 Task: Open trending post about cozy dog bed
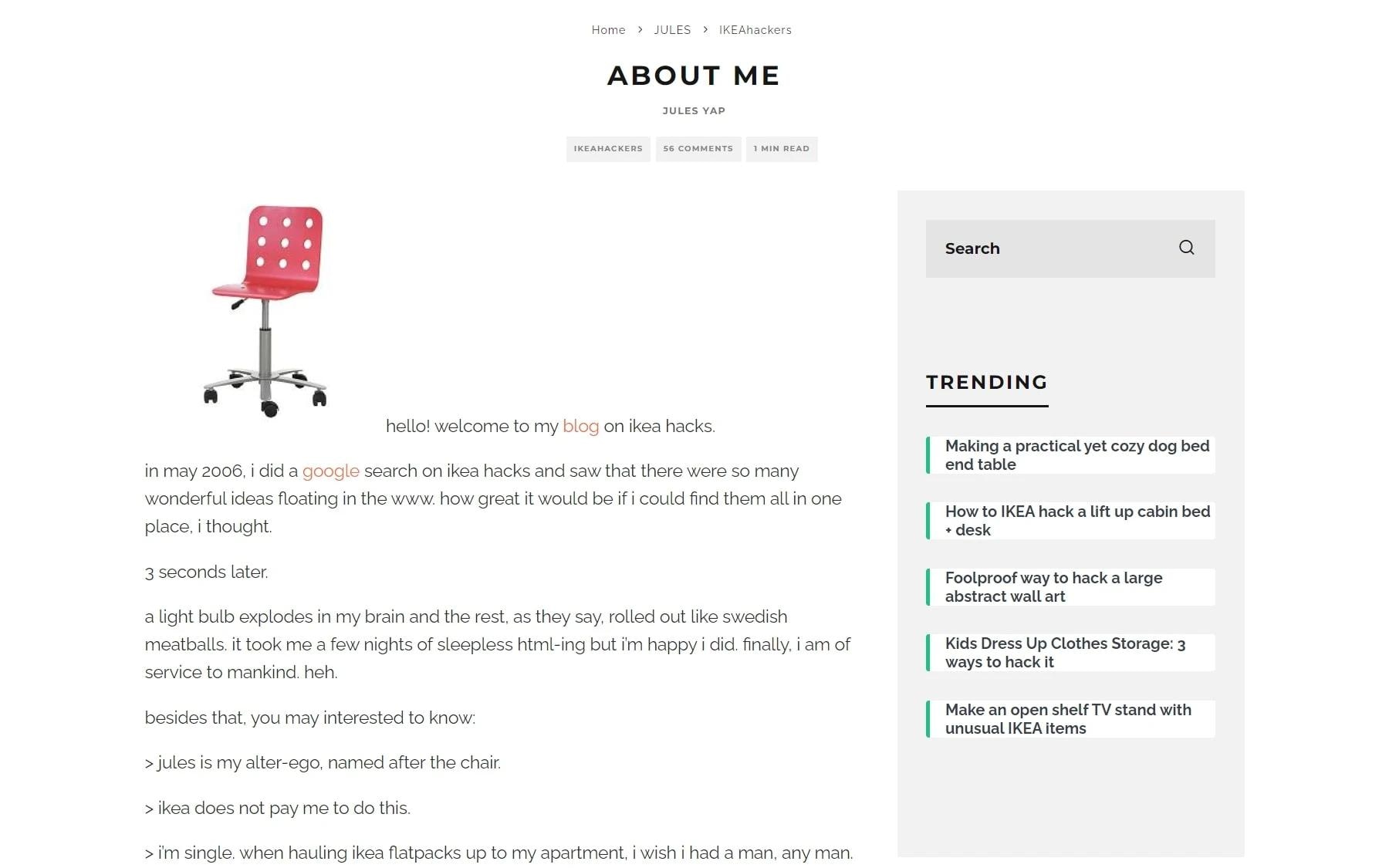(x=1076, y=455)
